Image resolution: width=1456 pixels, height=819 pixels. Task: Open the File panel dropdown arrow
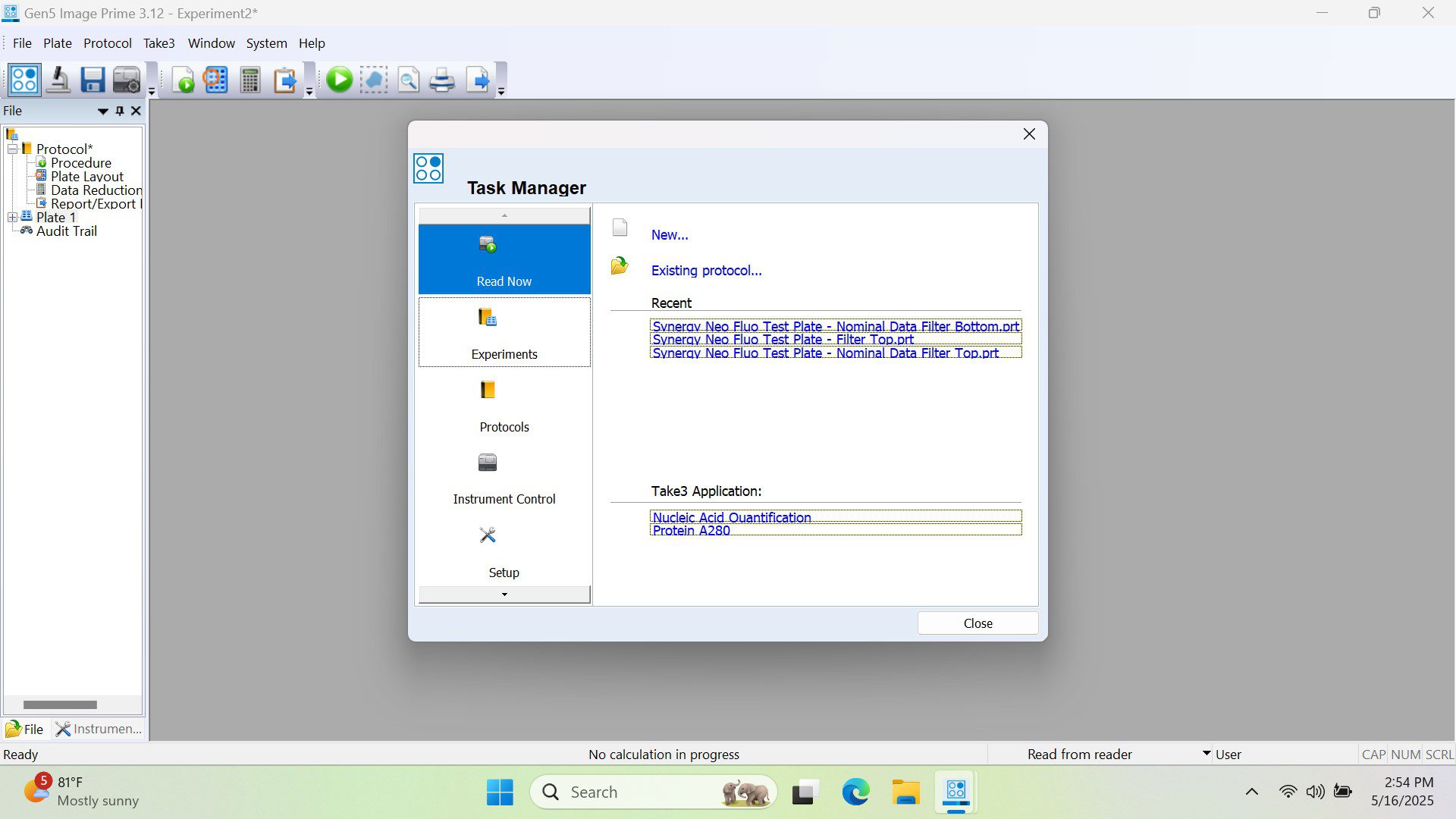tap(102, 111)
